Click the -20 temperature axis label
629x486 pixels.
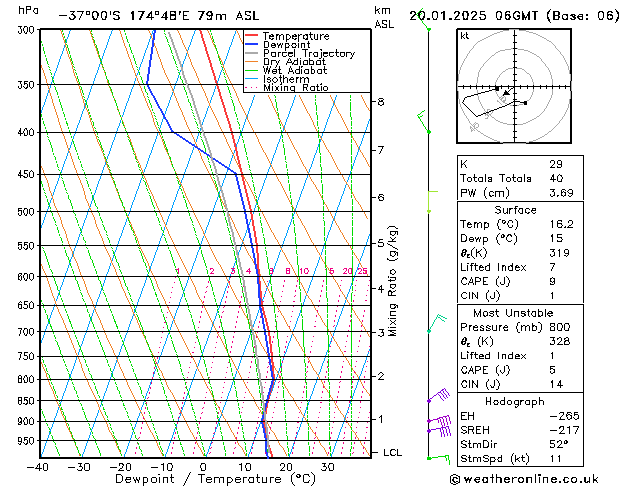121,467
